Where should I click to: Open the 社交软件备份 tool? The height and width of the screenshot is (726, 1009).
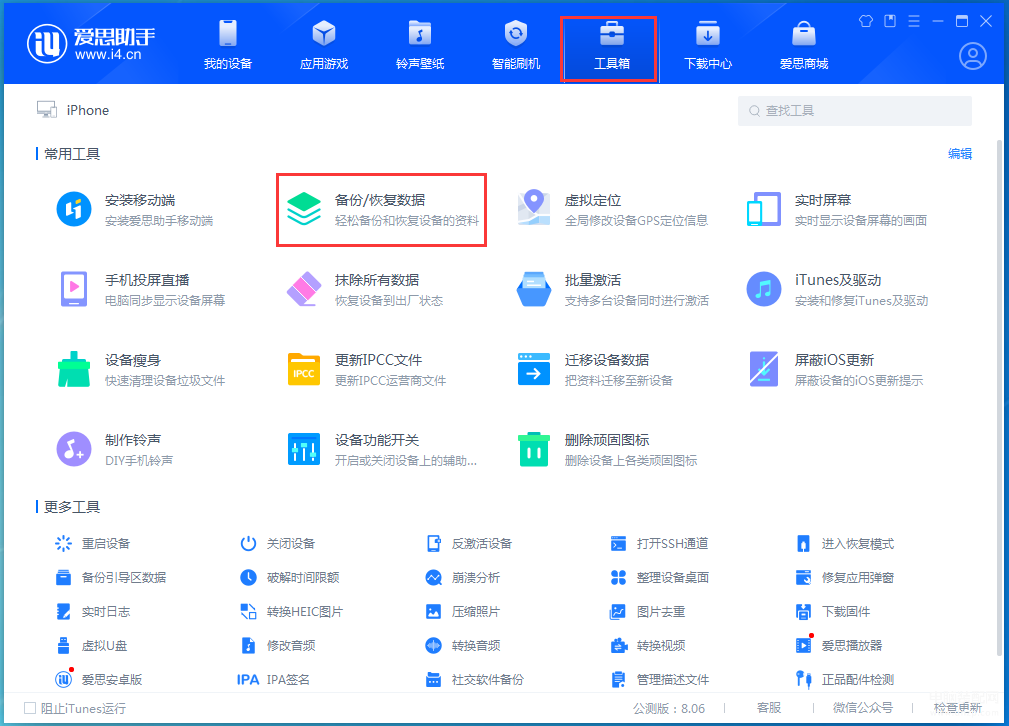(x=475, y=680)
